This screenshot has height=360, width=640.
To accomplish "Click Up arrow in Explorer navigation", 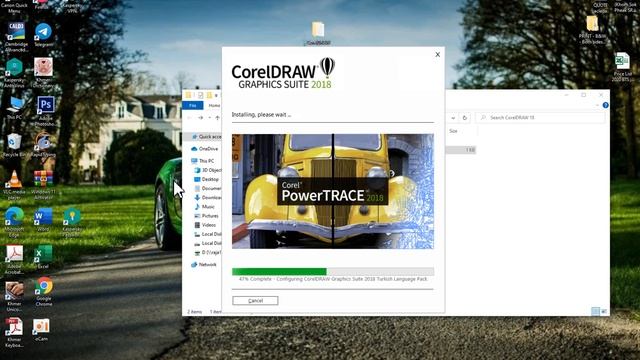I will click(x=218, y=118).
